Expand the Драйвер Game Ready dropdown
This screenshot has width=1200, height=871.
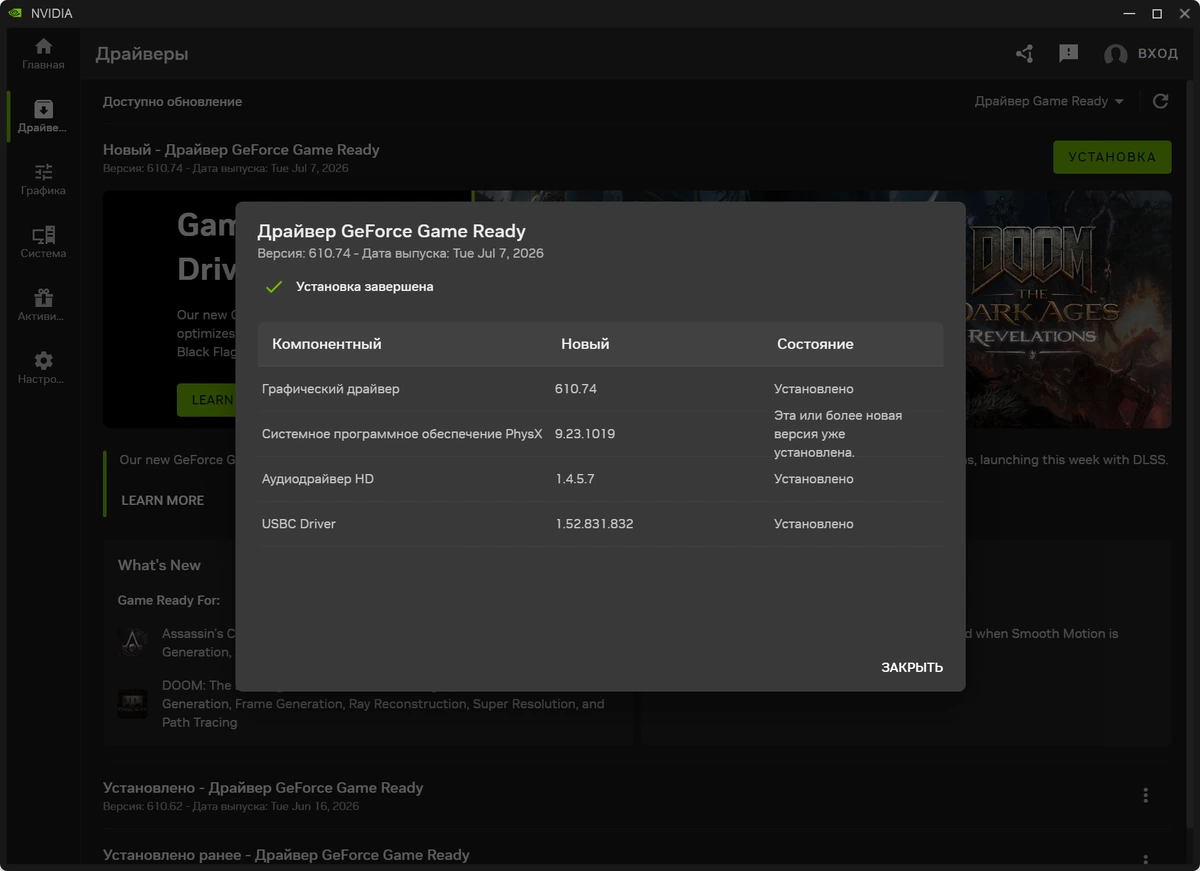(1049, 101)
